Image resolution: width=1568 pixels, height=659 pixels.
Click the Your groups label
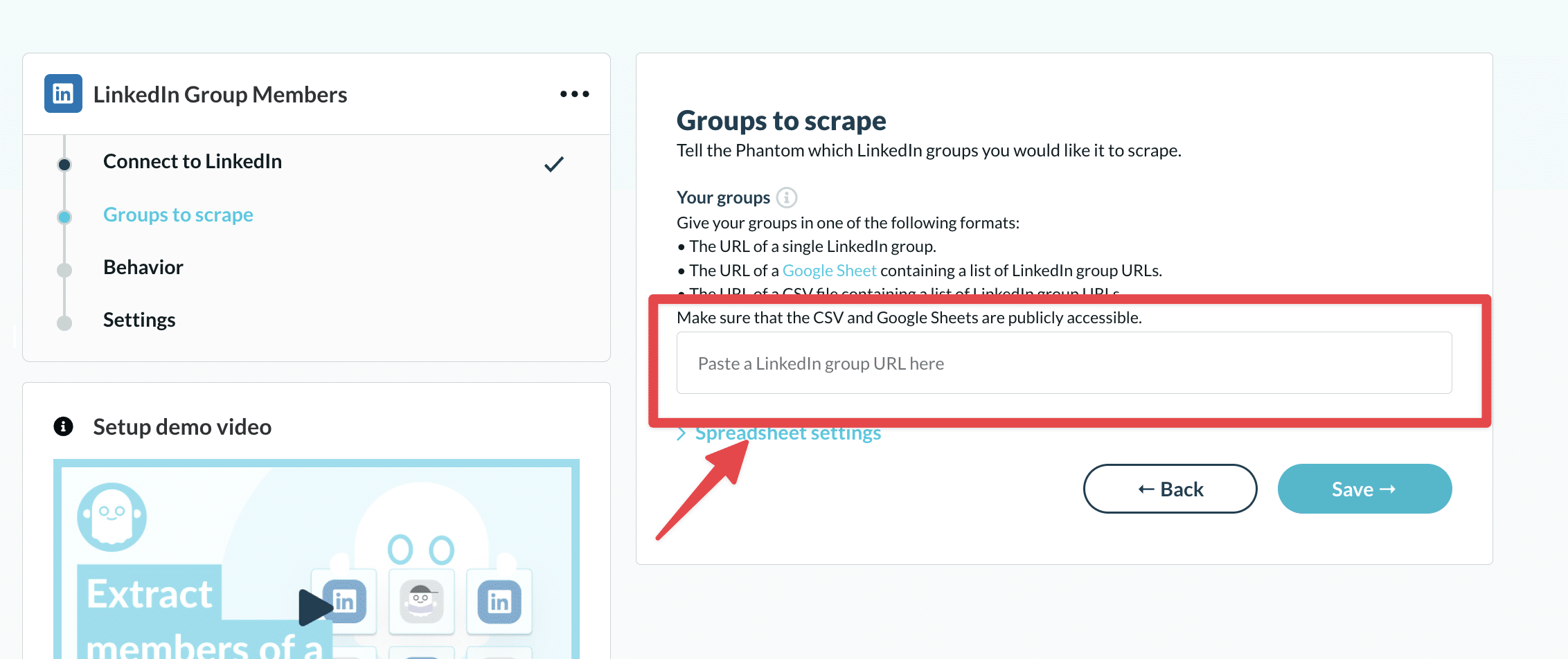coord(723,198)
